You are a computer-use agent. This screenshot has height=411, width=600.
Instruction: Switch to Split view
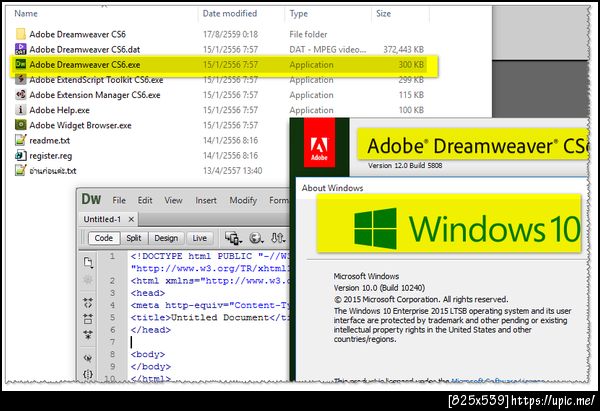tap(134, 238)
